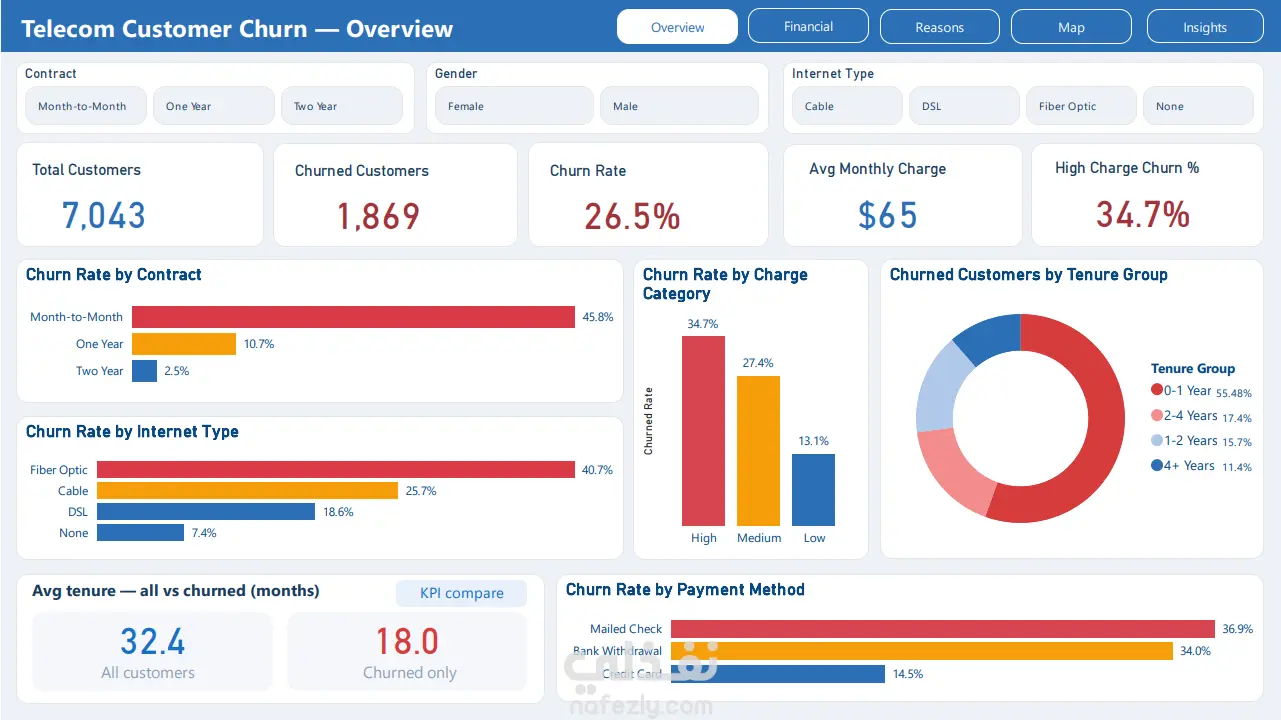Click the Mailed Check payment bar

coord(942,629)
